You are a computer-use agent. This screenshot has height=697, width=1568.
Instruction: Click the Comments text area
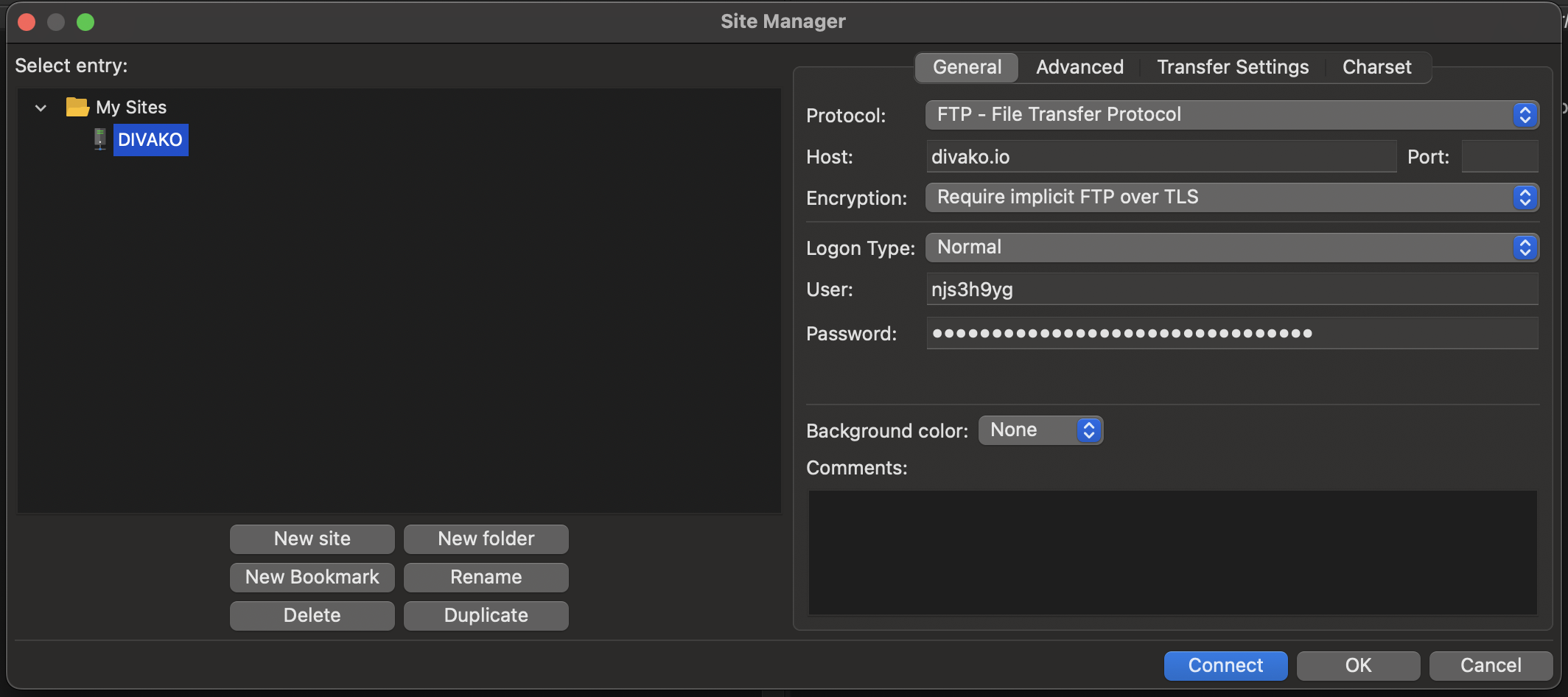(x=1173, y=553)
